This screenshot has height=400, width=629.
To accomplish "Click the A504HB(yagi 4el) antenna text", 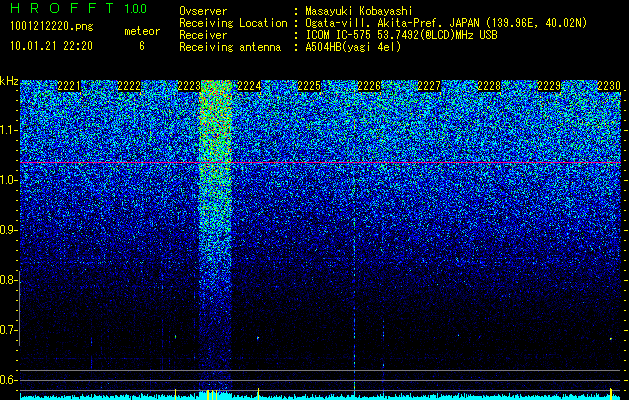I will [x=353, y=47].
